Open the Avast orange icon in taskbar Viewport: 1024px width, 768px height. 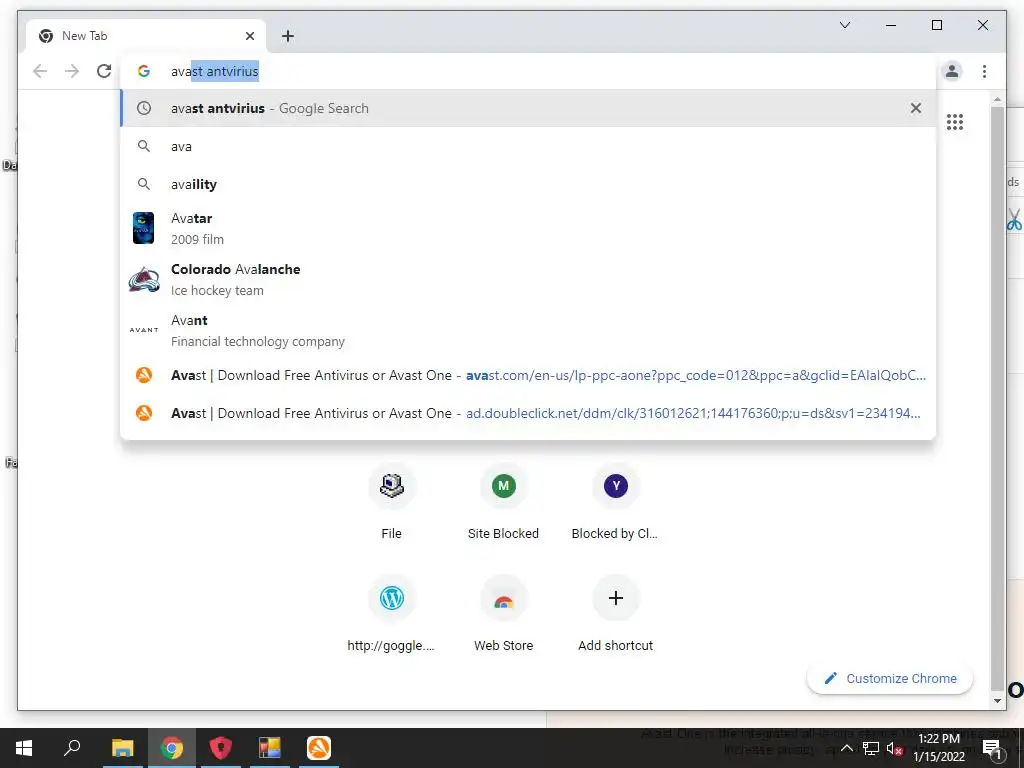pos(319,748)
